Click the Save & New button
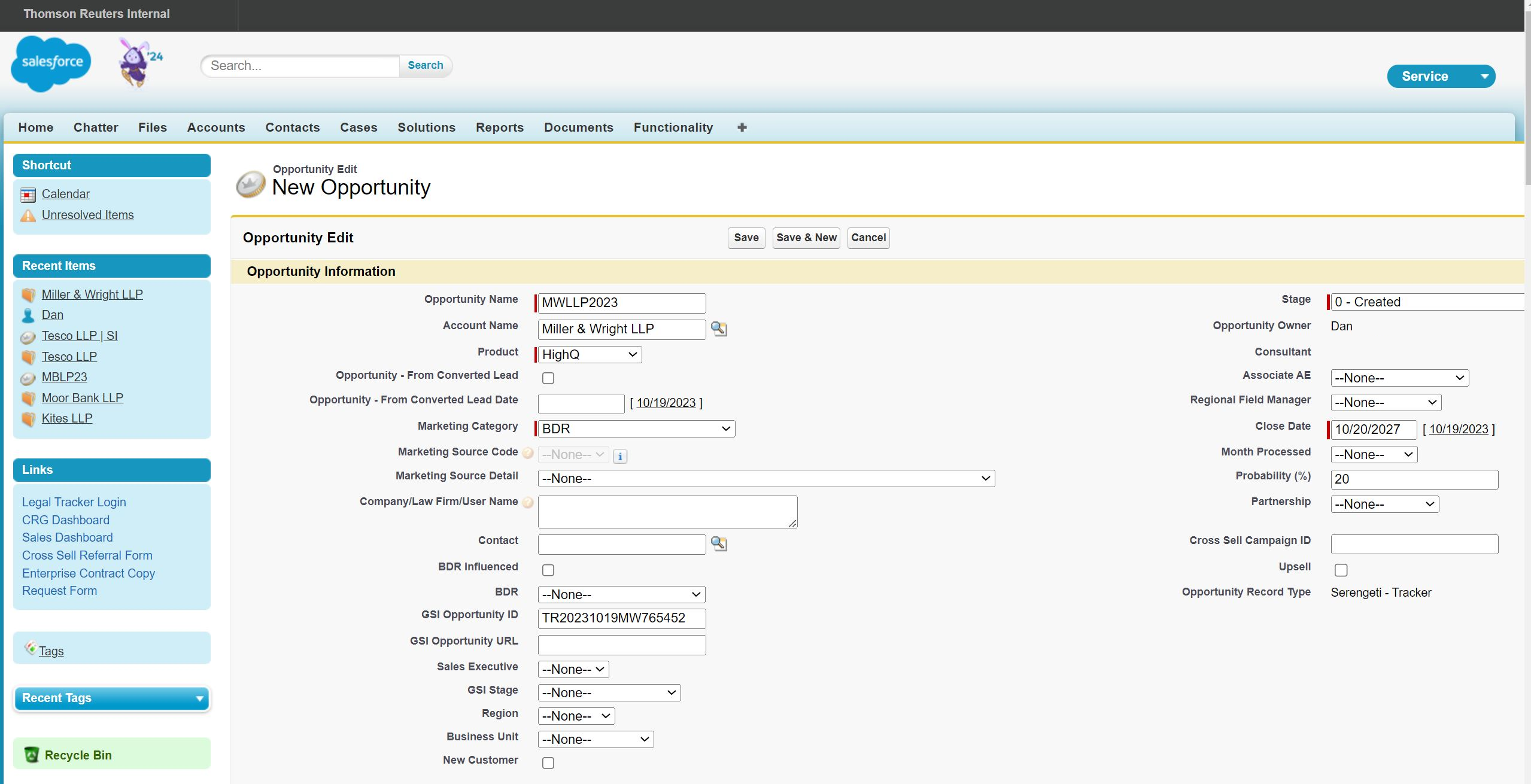Viewport: 1531px width, 784px height. tap(806, 238)
